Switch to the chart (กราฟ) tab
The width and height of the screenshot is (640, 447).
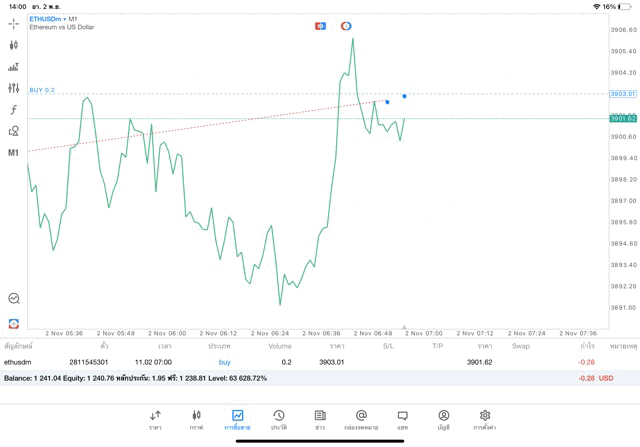196,418
